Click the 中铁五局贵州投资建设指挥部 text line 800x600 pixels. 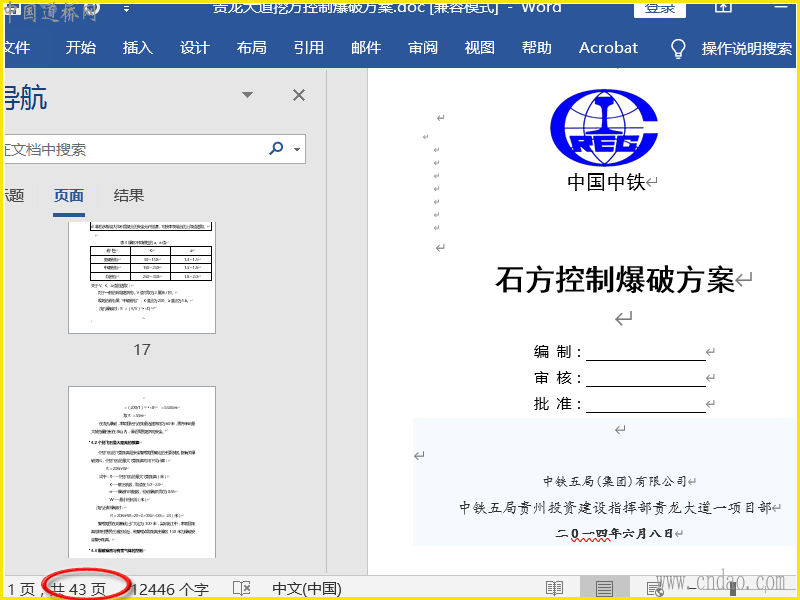[x=615, y=507]
